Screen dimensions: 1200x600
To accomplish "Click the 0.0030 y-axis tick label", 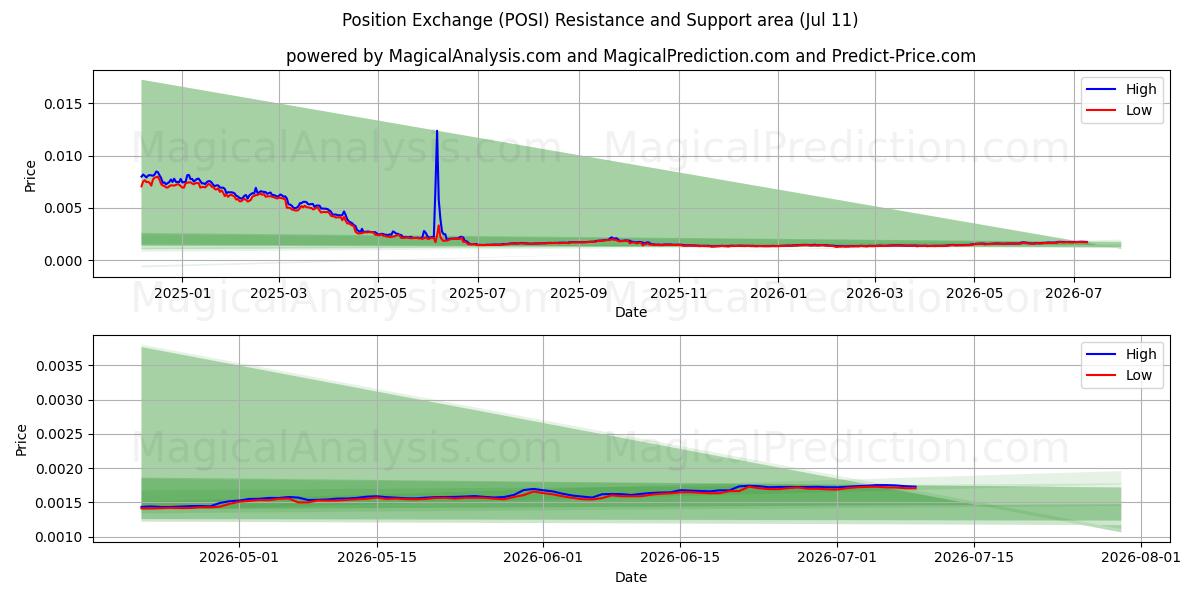I will pos(62,400).
